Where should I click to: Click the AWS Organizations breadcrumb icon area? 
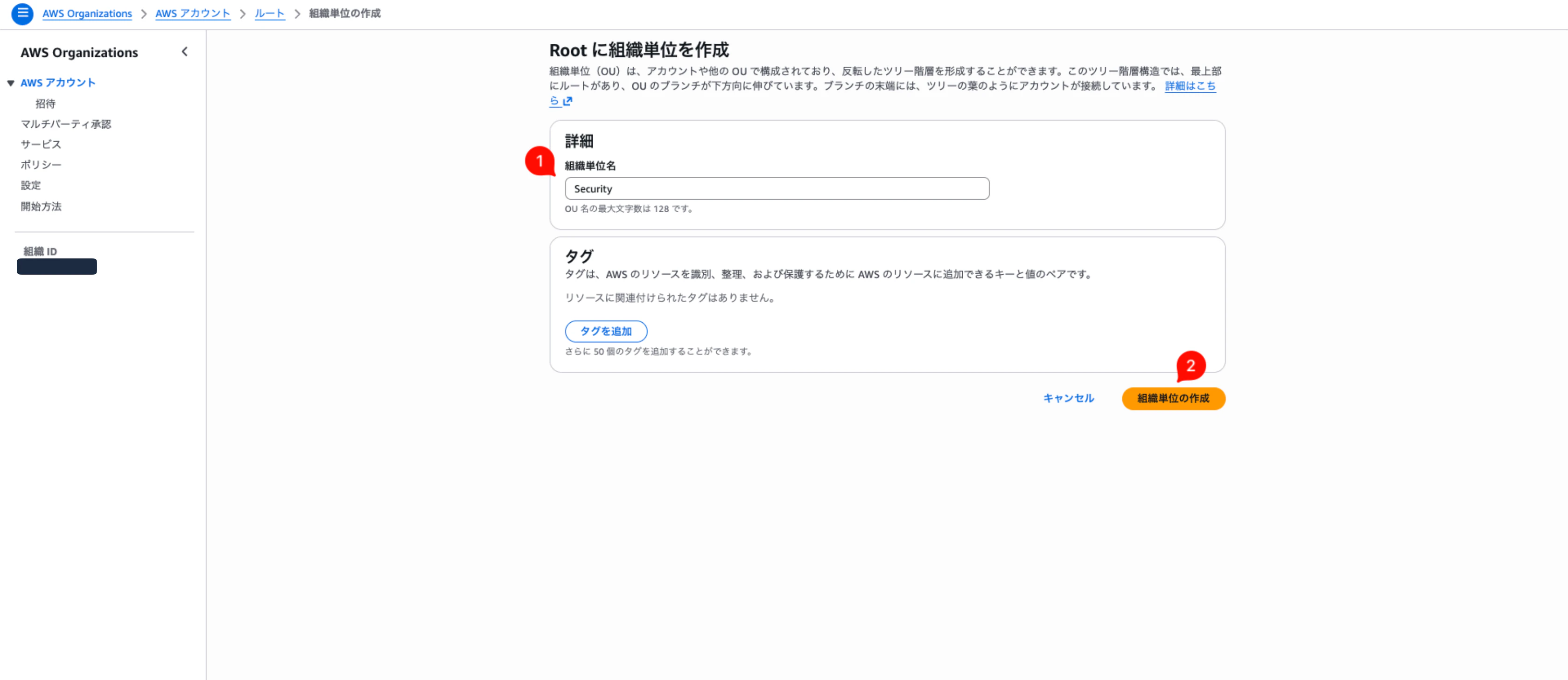tap(87, 14)
